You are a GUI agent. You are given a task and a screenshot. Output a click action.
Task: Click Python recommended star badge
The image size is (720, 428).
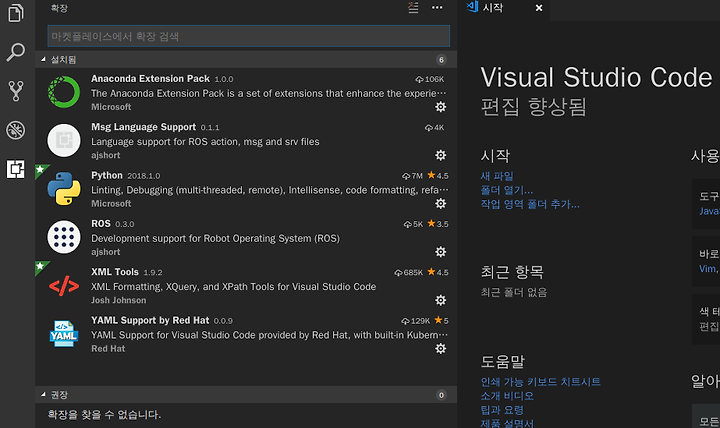pos(40,170)
